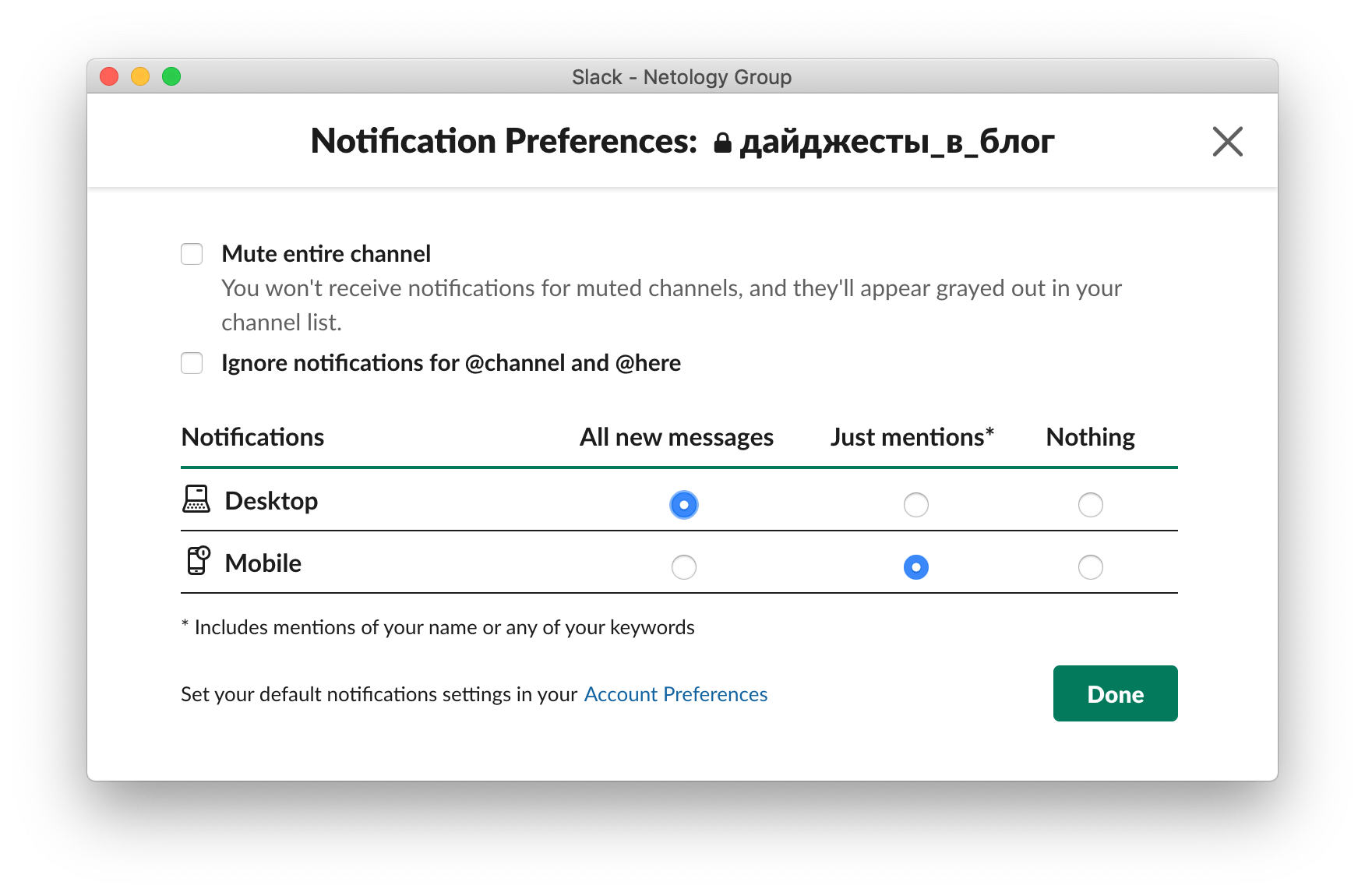Close the Notification Preferences dialog with X
Image resolution: width=1365 pixels, height=896 pixels.
coord(1227,141)
